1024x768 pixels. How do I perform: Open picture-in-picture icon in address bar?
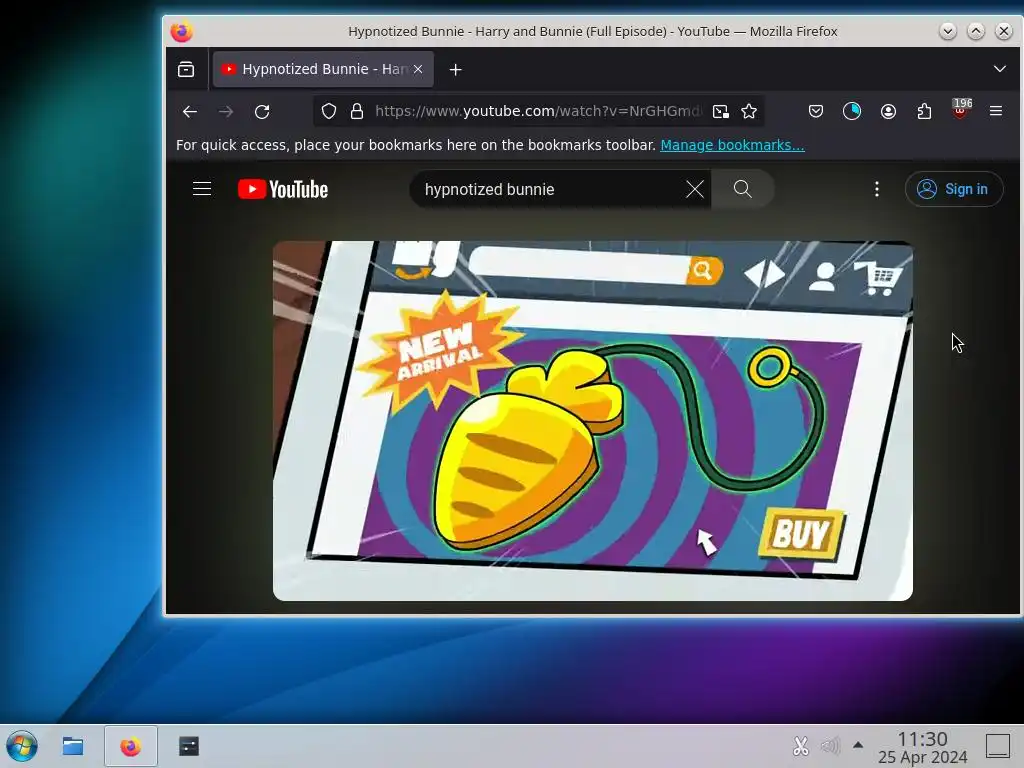point(720,112)
